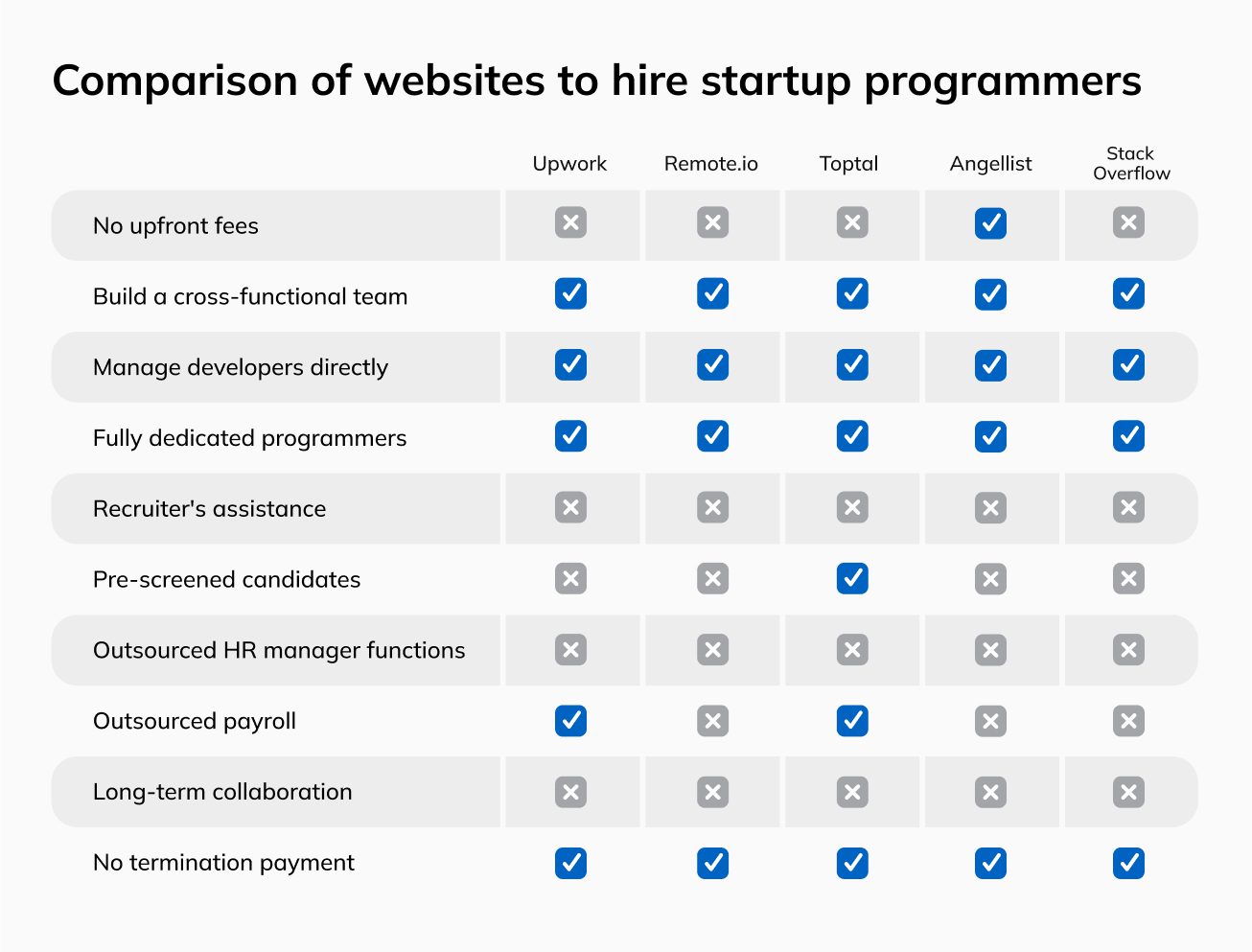This screenshot has height=952, width=1252.
Task: Click the Recruiter's assistance row label
Action: pos(209,509)
